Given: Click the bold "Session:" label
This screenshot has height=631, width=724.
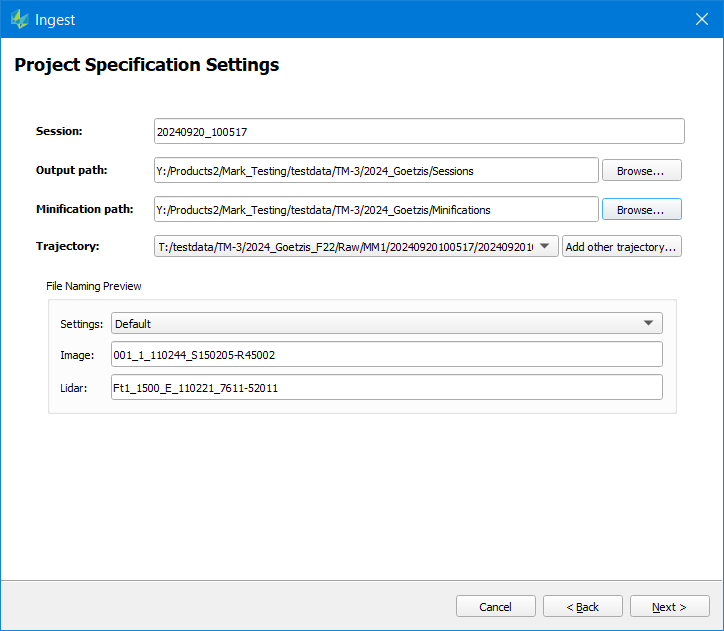Looking at the screenshot, I should 59,131.
